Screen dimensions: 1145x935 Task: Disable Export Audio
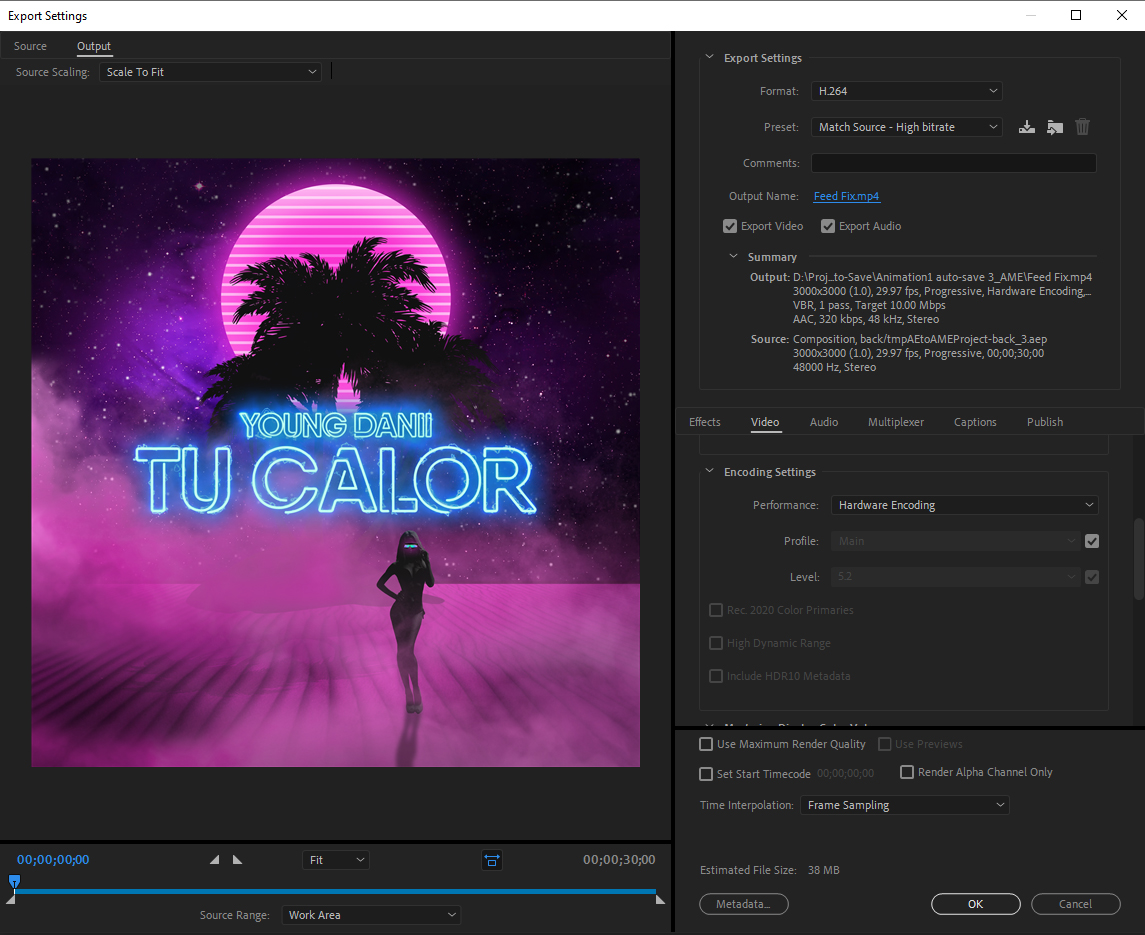(828, 226)
